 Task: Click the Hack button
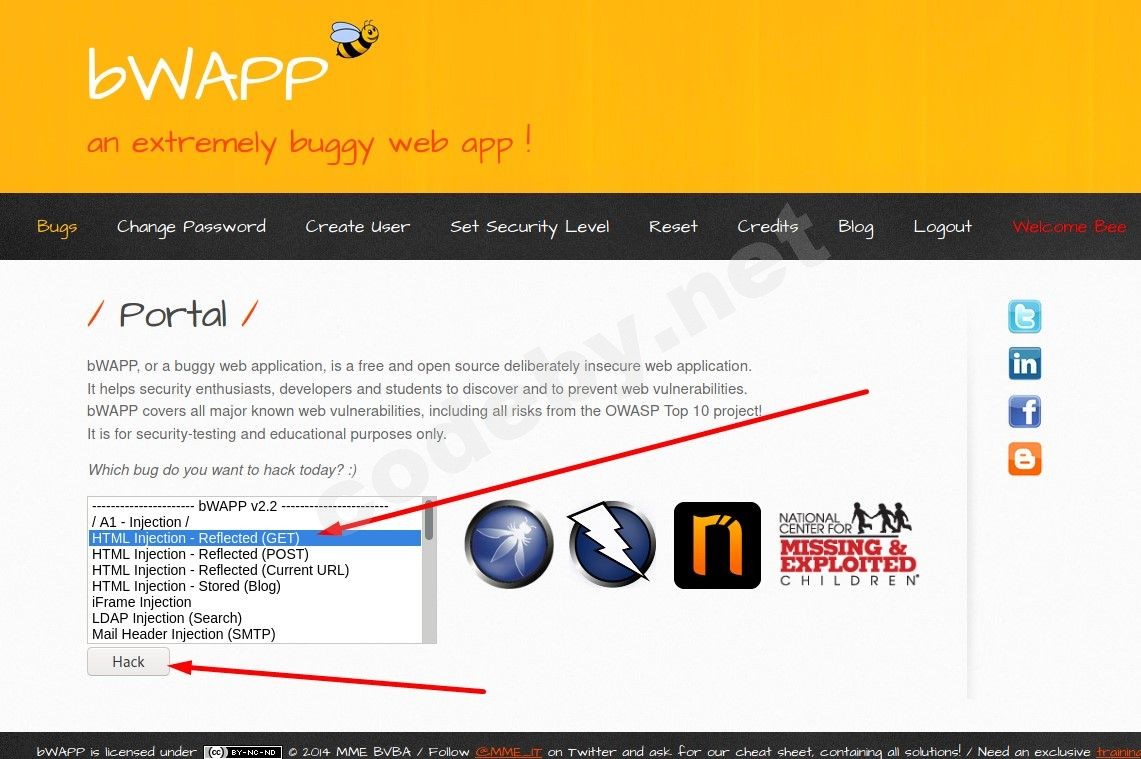tap(128, 661)
